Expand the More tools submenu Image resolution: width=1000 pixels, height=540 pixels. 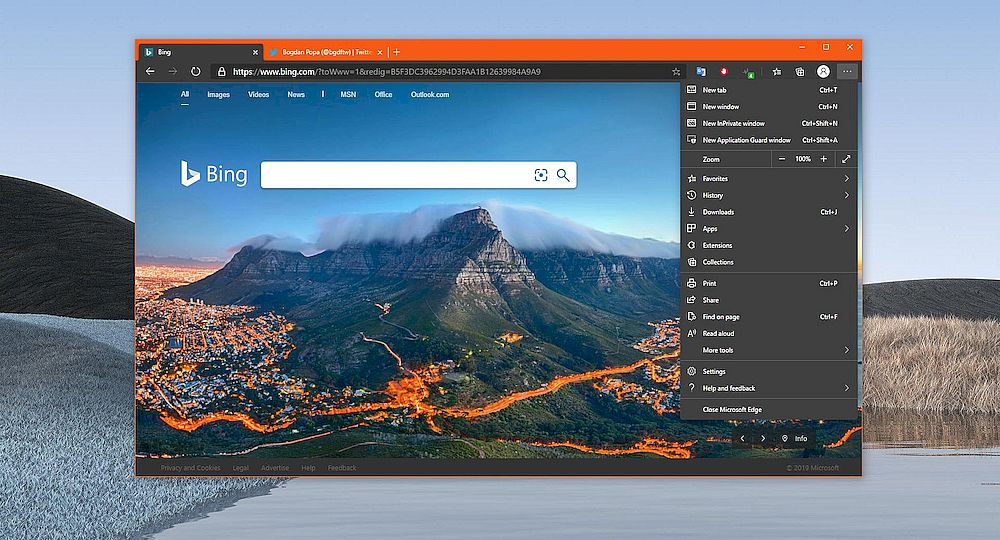coord(846,350)
